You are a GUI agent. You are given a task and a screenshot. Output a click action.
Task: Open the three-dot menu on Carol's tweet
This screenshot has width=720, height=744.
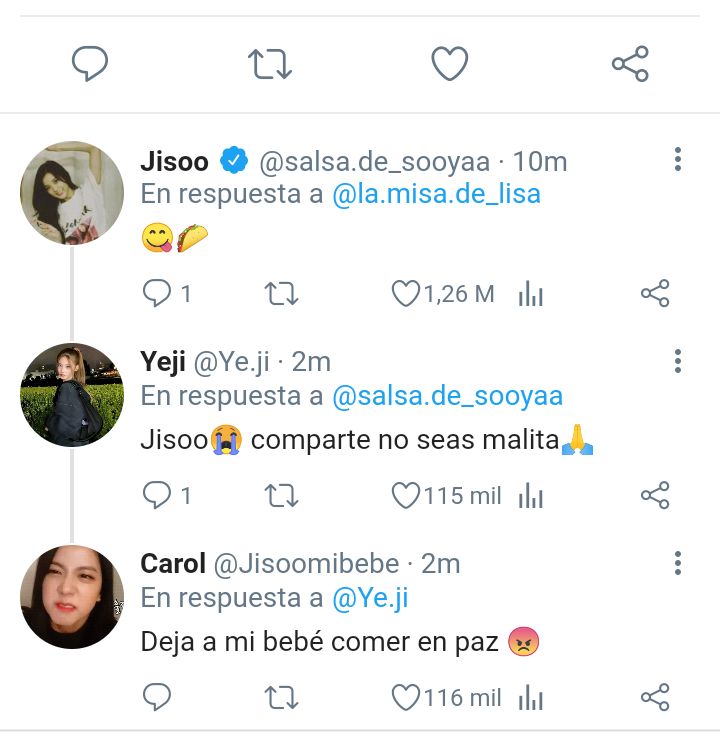[x=678, y=563]
